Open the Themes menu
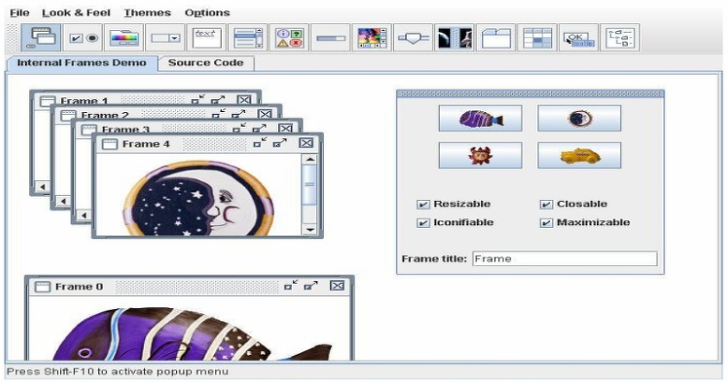This screenshot has height=382, width=728. tap(147, 13)
